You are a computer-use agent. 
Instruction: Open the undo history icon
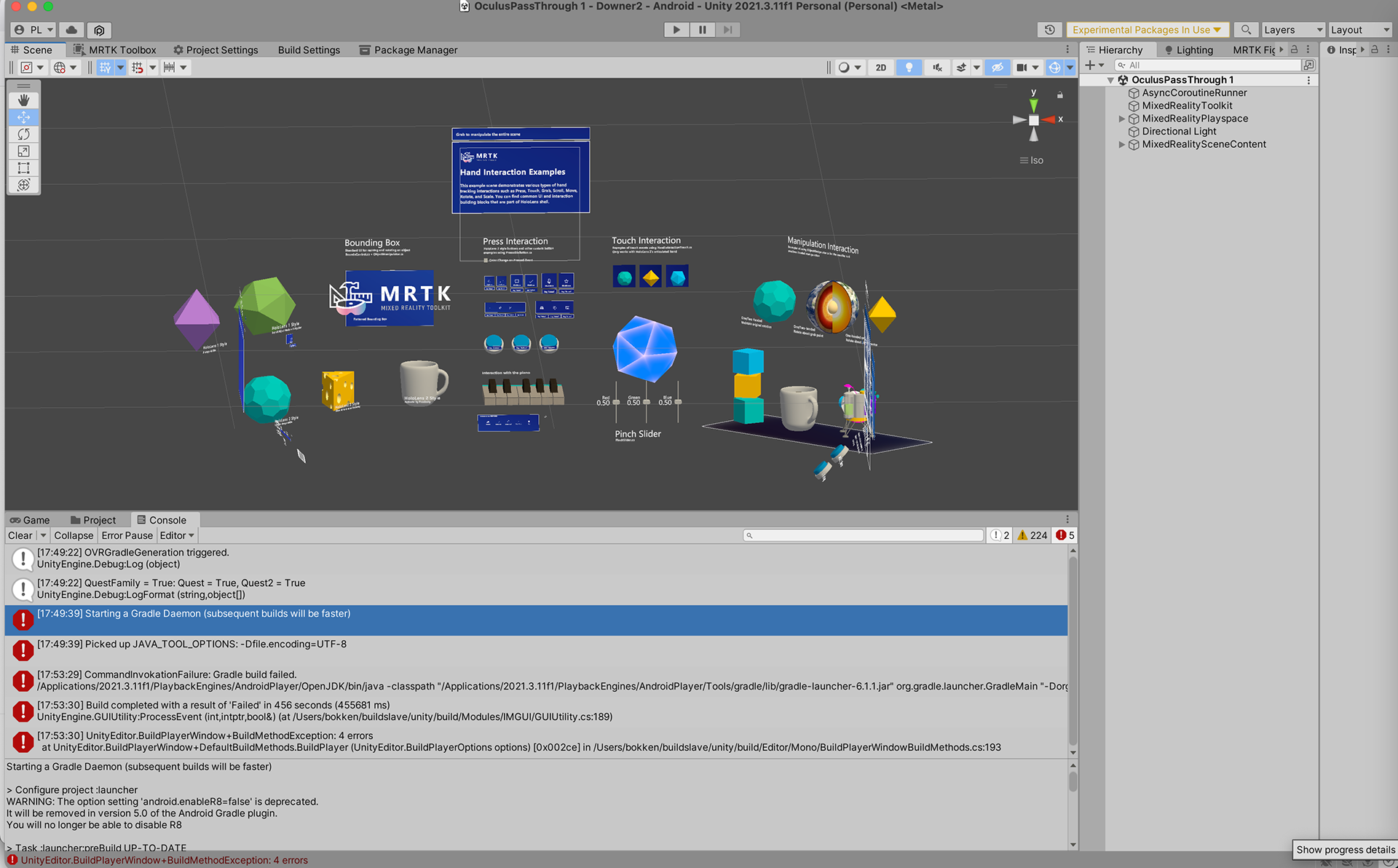click(x=1049, y=30)
